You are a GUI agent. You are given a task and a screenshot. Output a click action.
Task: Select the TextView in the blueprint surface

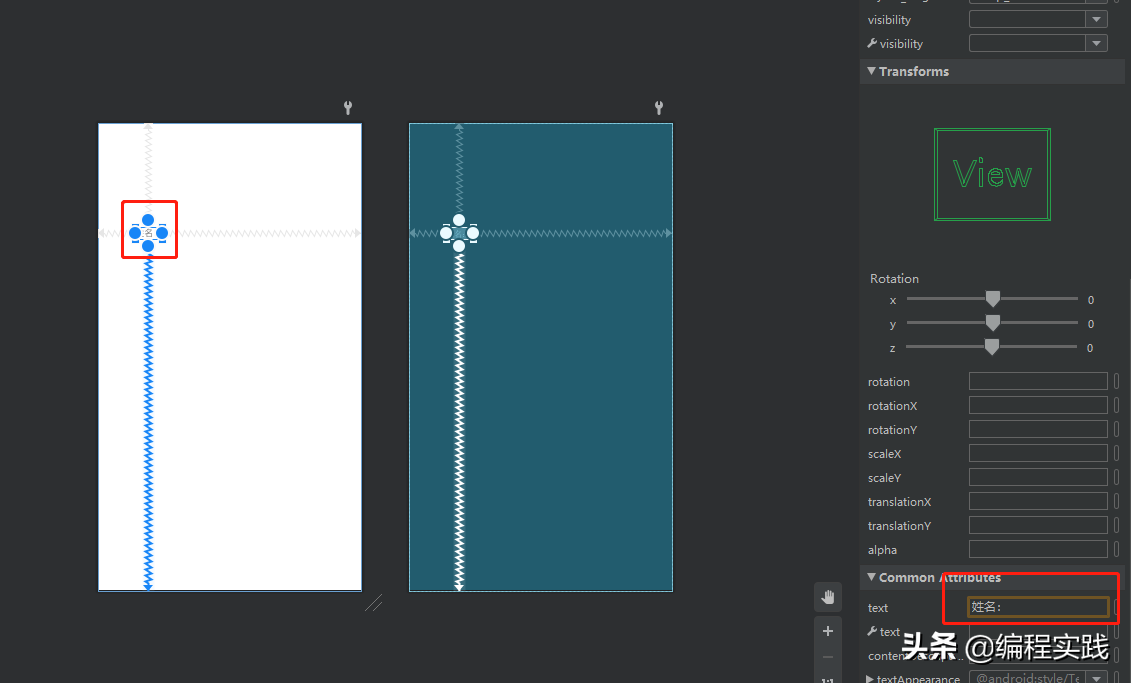tap(459, 233)
